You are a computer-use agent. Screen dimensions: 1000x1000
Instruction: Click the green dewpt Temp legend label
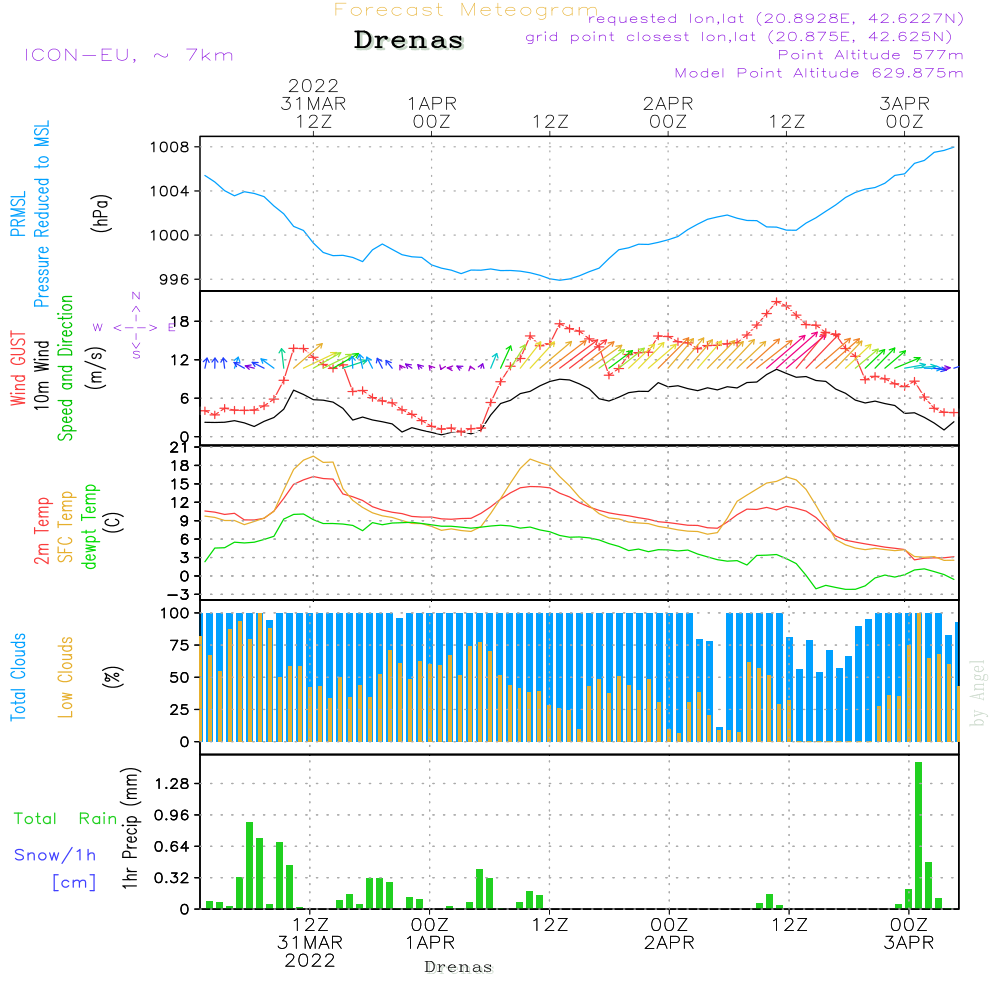point(91,527)
